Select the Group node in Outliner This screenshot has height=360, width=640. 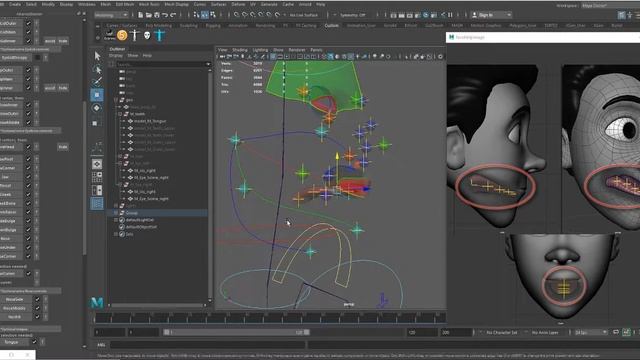coord(131,213)
